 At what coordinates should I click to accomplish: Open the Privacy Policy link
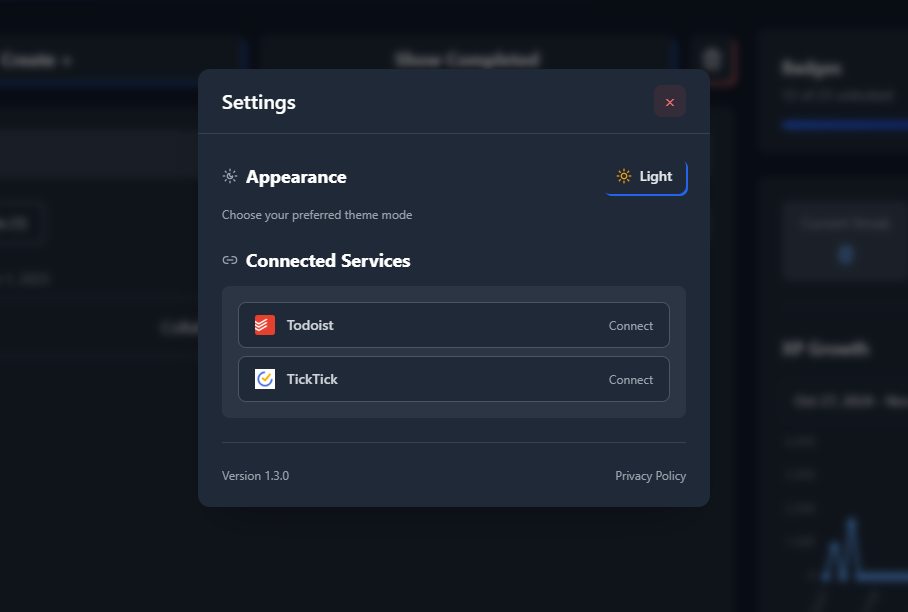(x=650, y=476)
